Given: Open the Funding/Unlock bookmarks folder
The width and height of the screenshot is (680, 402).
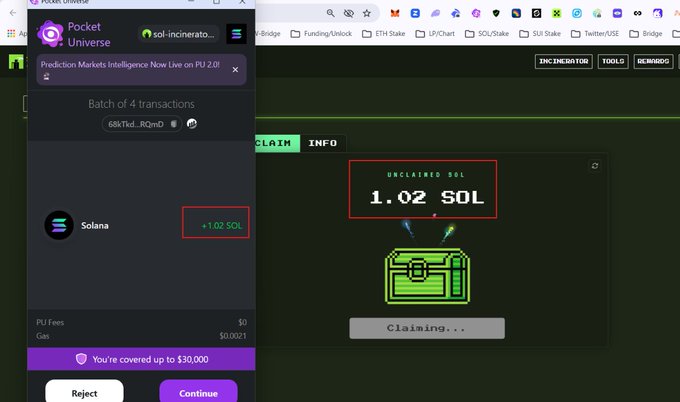Looking at the screenshot, I should point(321,33).
